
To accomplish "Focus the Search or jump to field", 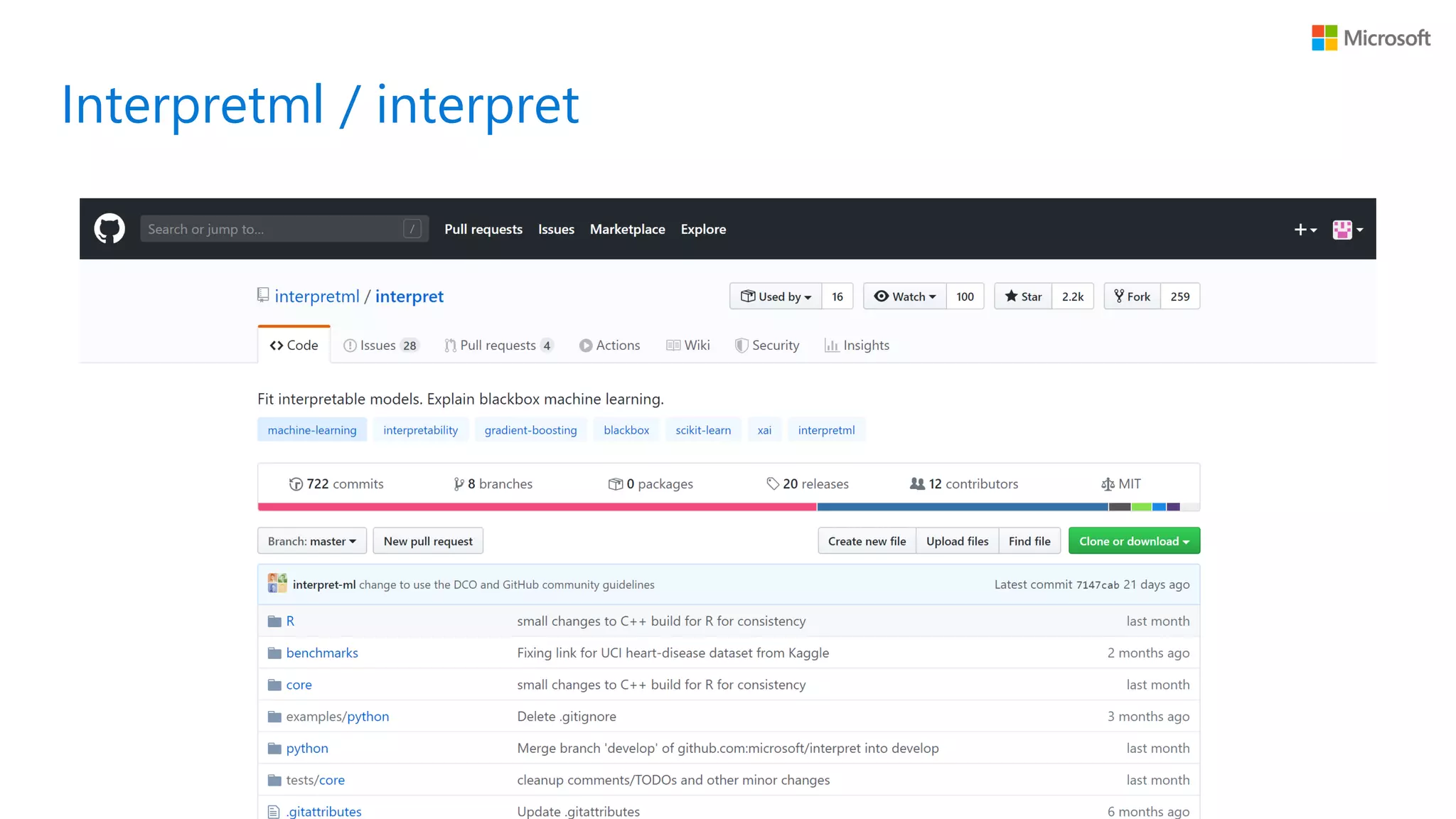I will 284,229.
